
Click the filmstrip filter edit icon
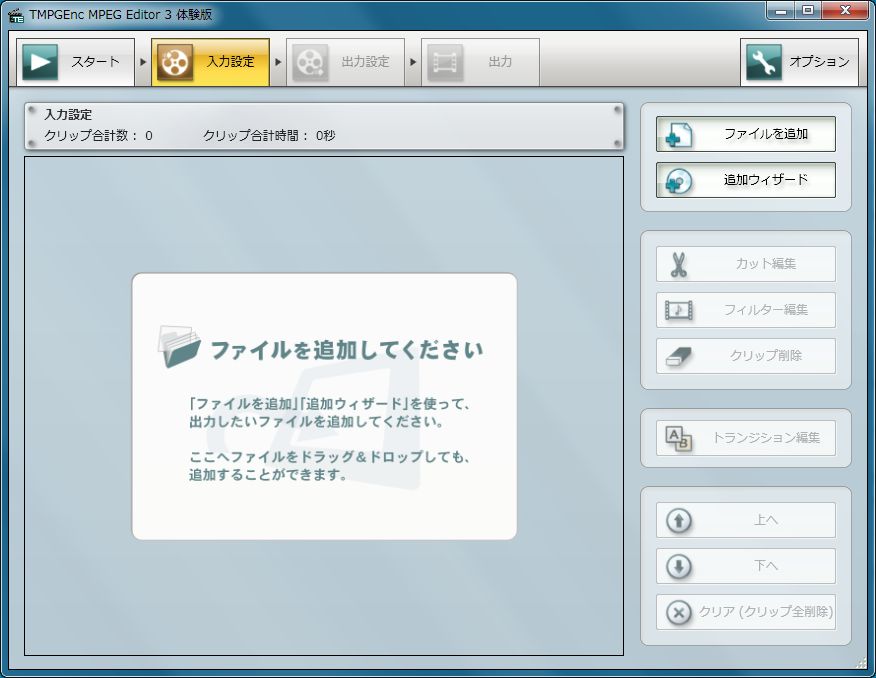[x=679, y=310]
